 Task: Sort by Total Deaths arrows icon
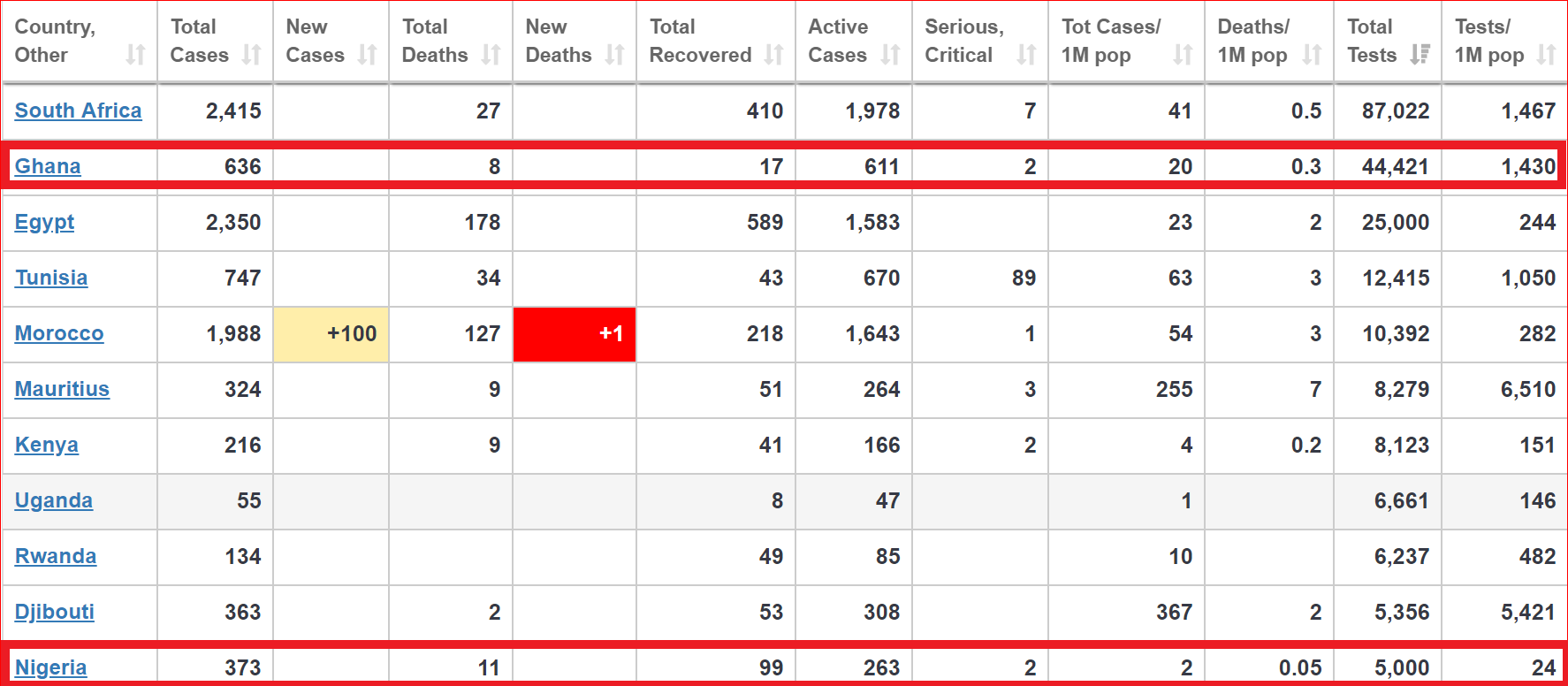click(491, 55)
